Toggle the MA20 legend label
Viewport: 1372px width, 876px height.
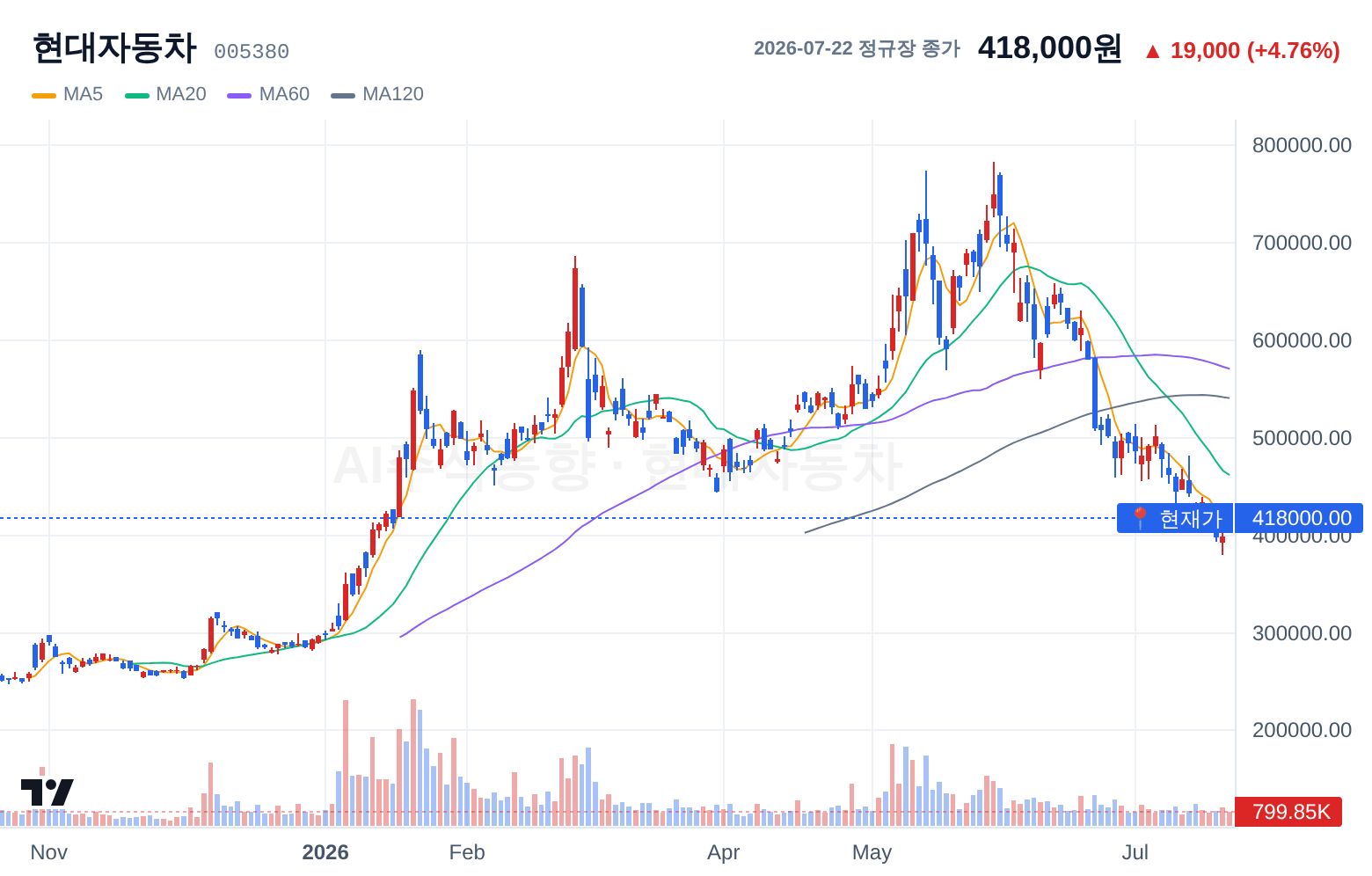[x=181, y=94]
